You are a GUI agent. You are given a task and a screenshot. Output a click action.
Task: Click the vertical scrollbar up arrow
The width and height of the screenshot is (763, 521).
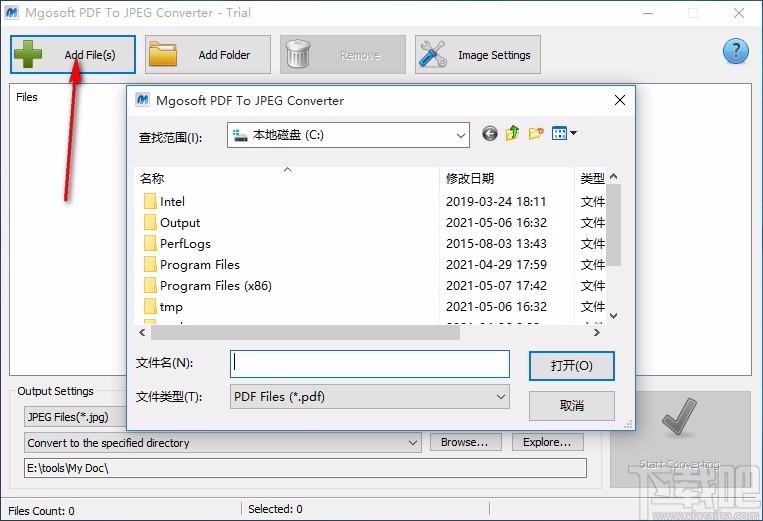tap(614, 177)
